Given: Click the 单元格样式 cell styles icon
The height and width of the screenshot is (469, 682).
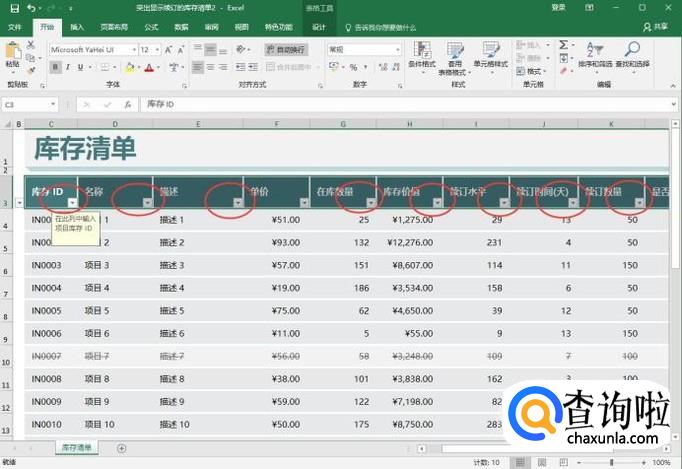Looking at the screenshot, I should point(490,55).
